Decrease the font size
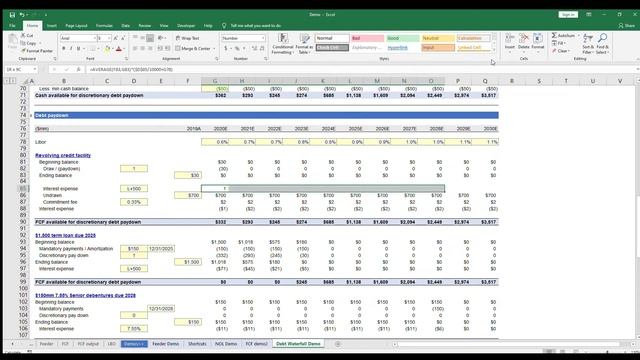 (122, 38)
